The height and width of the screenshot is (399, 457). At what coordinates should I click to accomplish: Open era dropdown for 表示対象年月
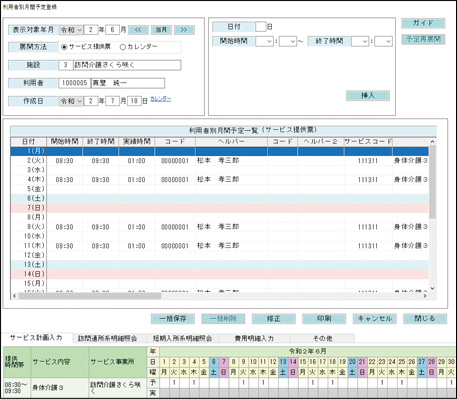click(x=71, y=30)
